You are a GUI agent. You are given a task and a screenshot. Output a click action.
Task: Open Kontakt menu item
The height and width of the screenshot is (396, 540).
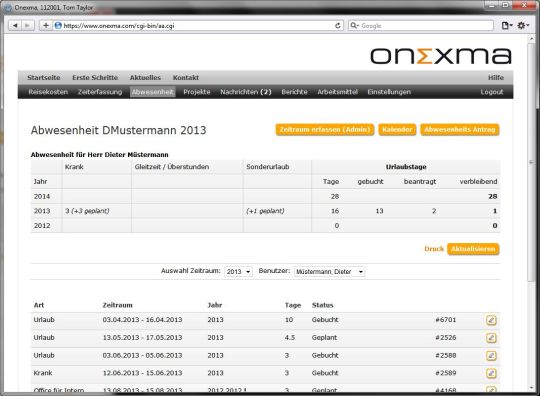click(186, 78)
